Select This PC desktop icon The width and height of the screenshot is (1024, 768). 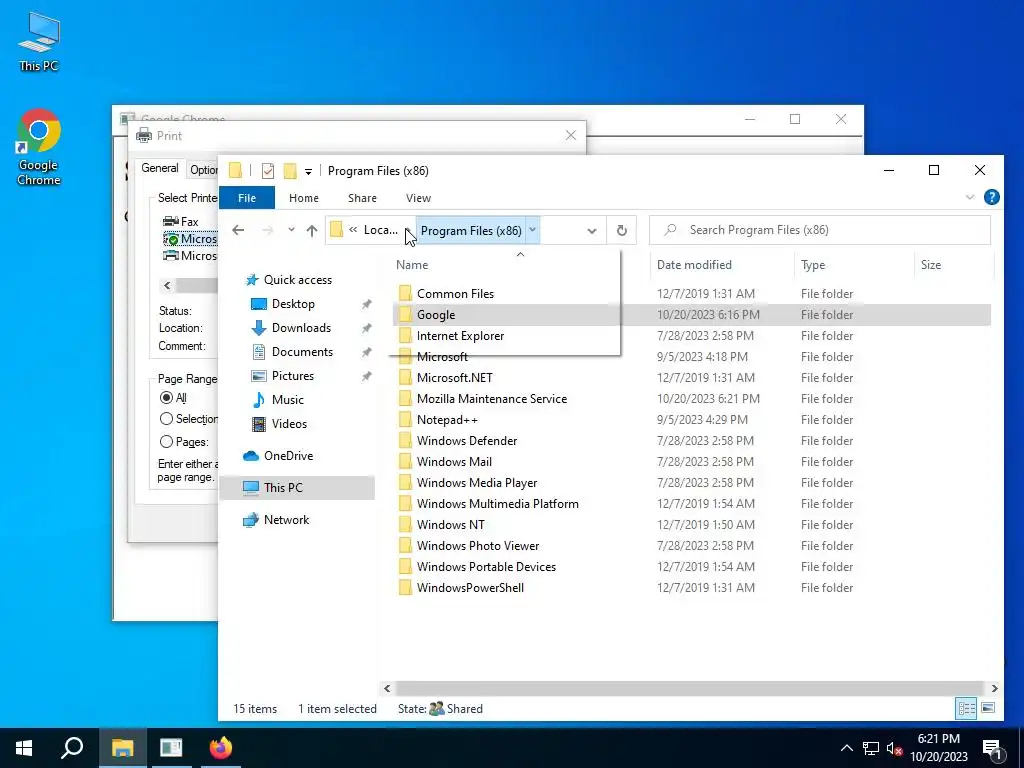pos(39,42)
